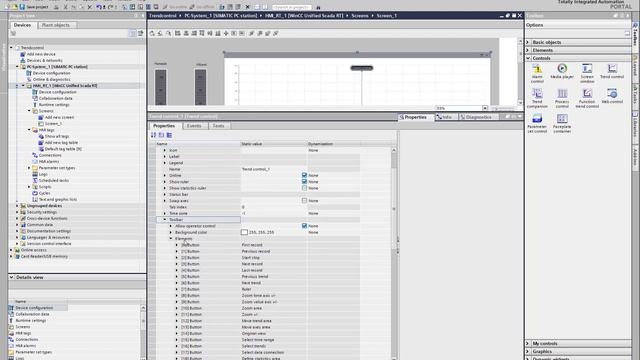Click first icon of the screen editor toolbar
This screenshot has width=640, height=360.
[152, 33]
